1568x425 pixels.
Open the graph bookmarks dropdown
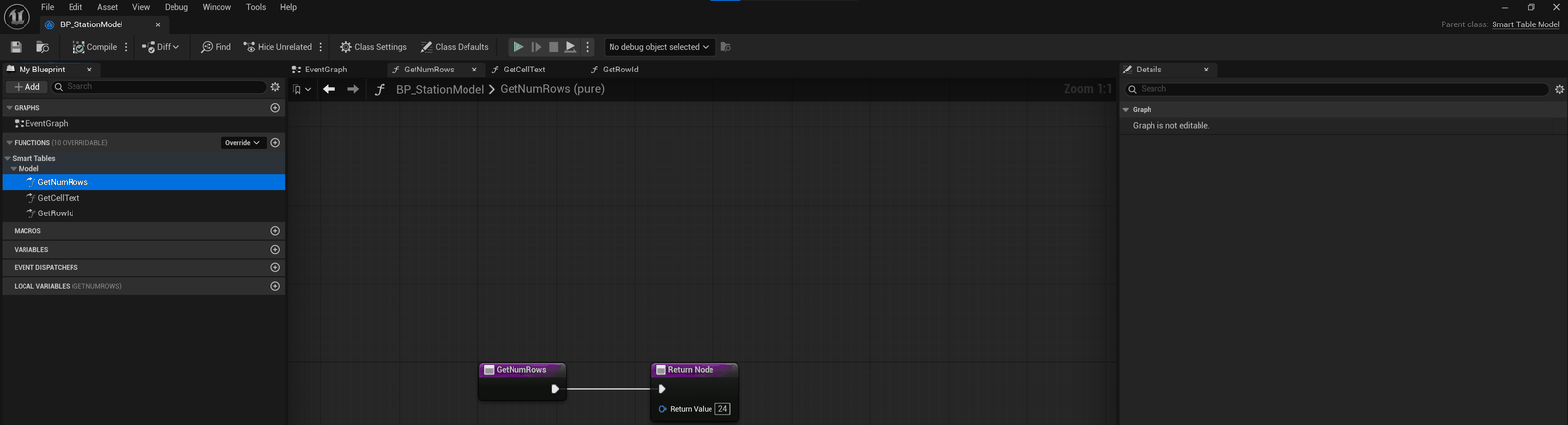tap(302, 89)
